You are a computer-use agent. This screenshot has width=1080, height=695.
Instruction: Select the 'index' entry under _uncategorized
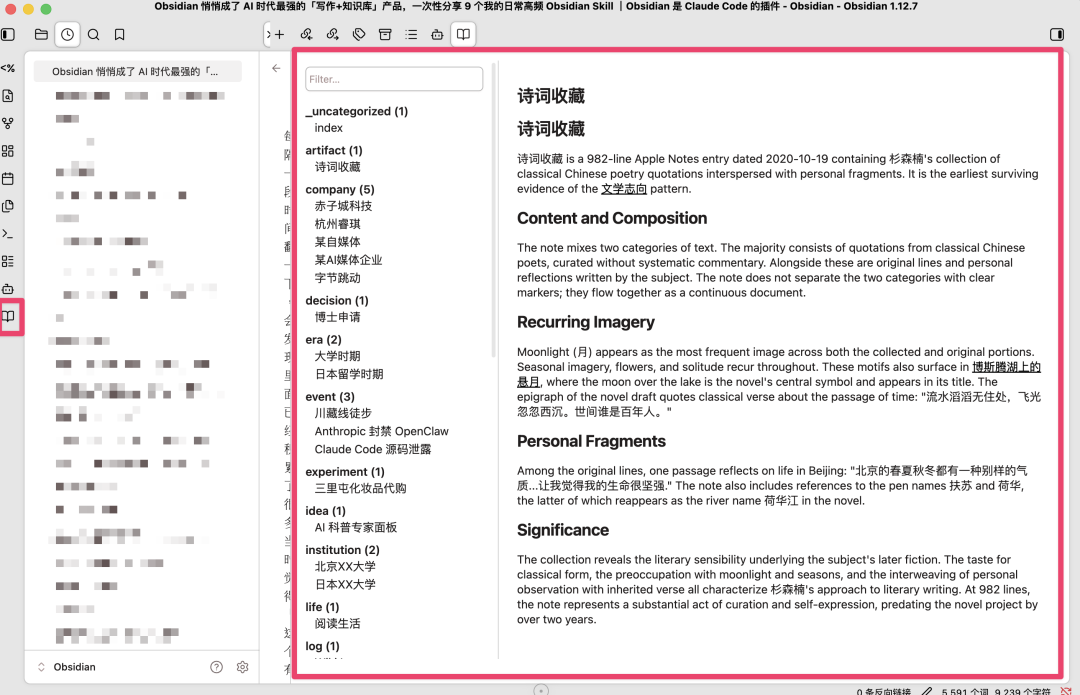point(329,128)
